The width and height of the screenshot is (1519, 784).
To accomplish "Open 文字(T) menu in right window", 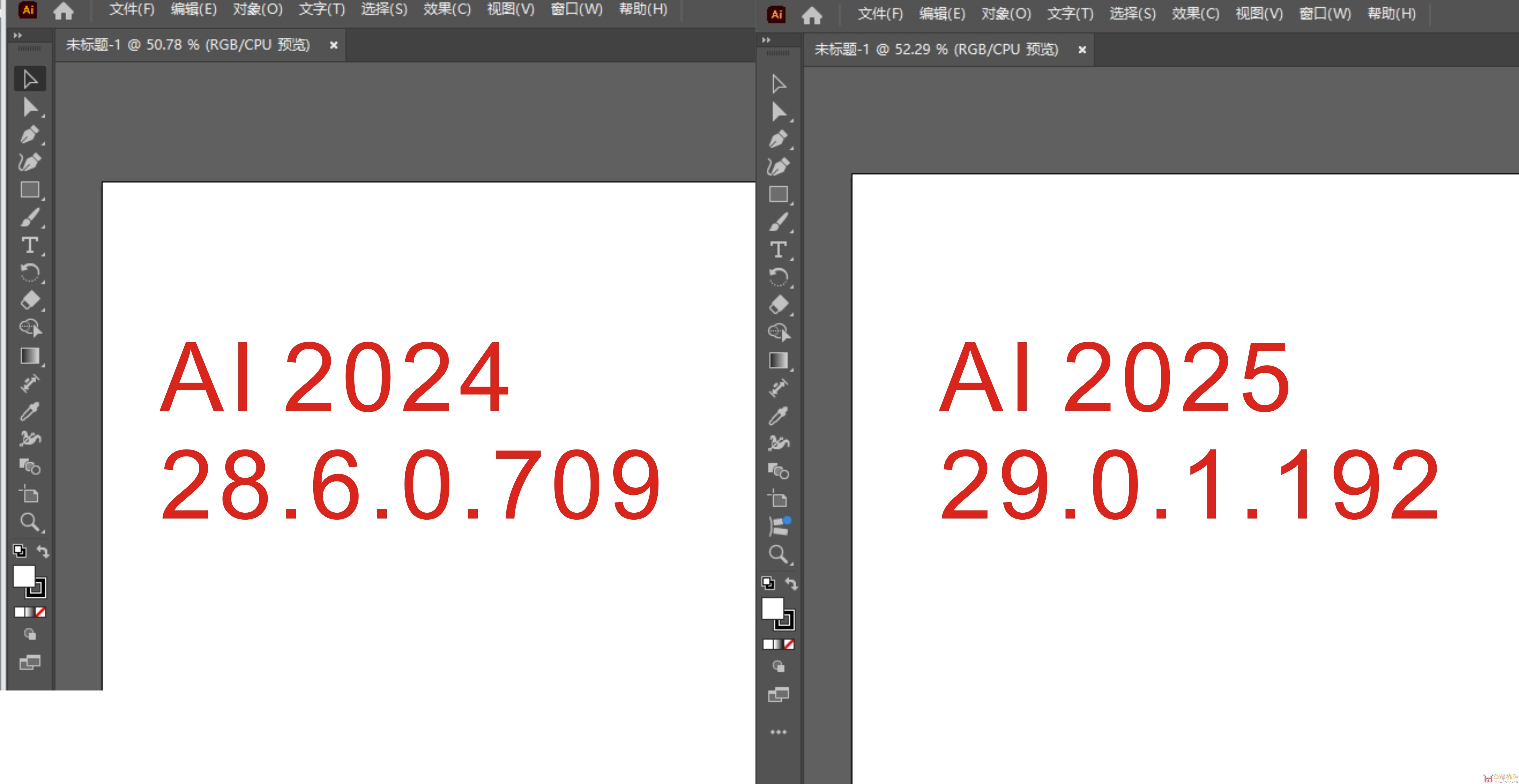I will pyautogui.click(x=1070, y=14).
